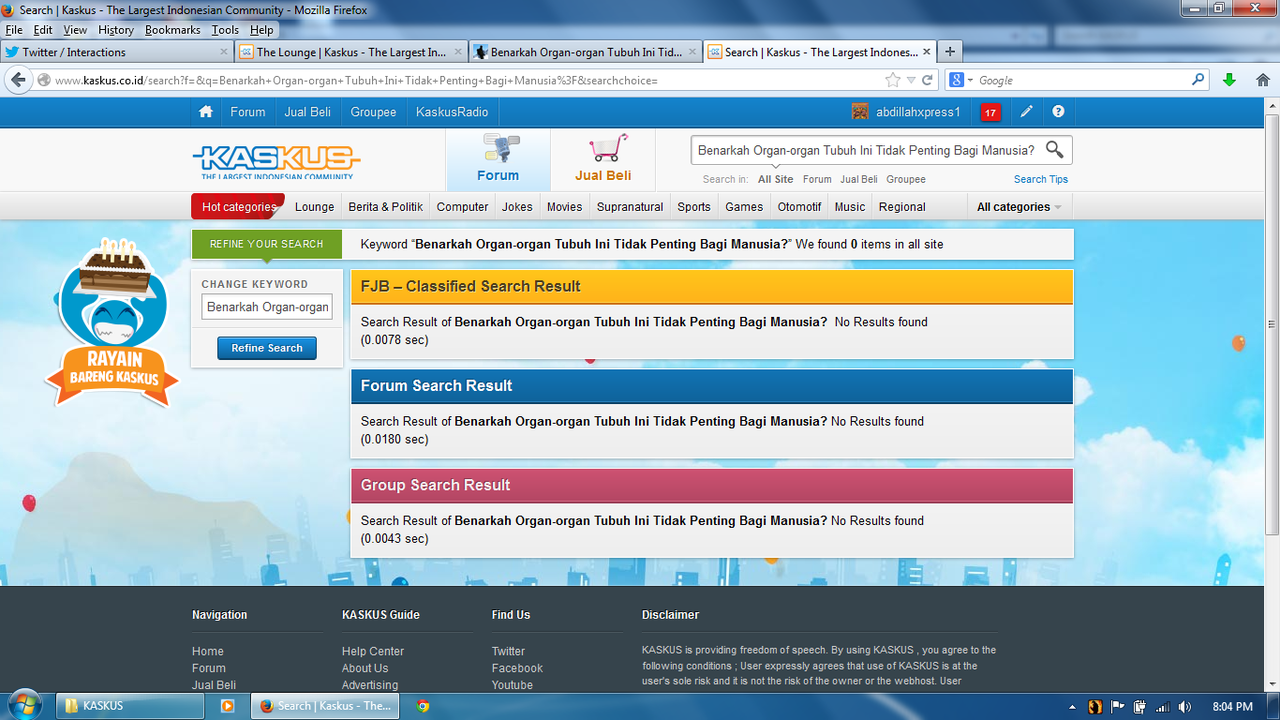Image resolution: width=1280 pixels, height=720 pixels.
Task: Open Firefox downloads green arrow
Action: point(1229,80)
